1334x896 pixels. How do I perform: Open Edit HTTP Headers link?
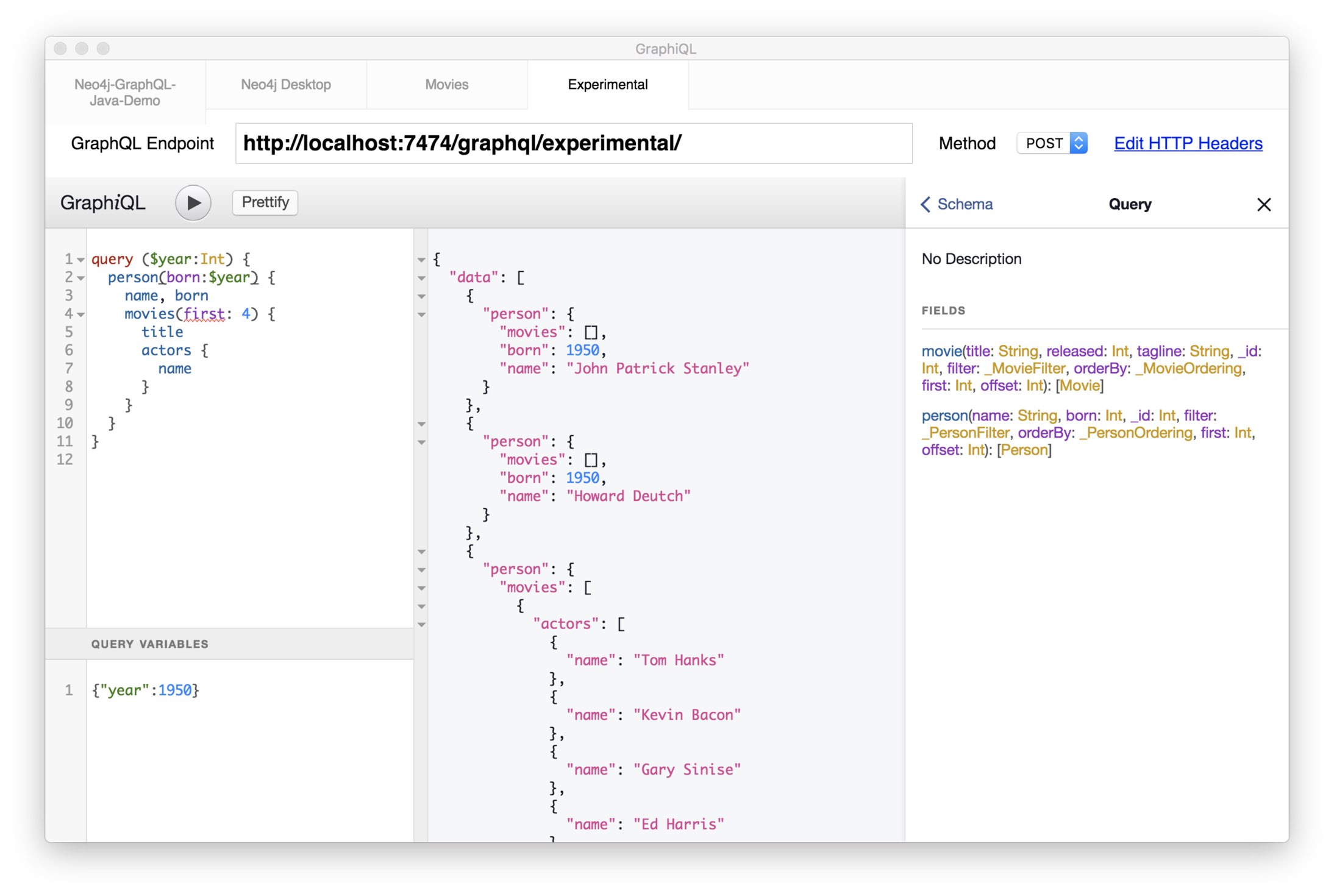[1188, 143]
